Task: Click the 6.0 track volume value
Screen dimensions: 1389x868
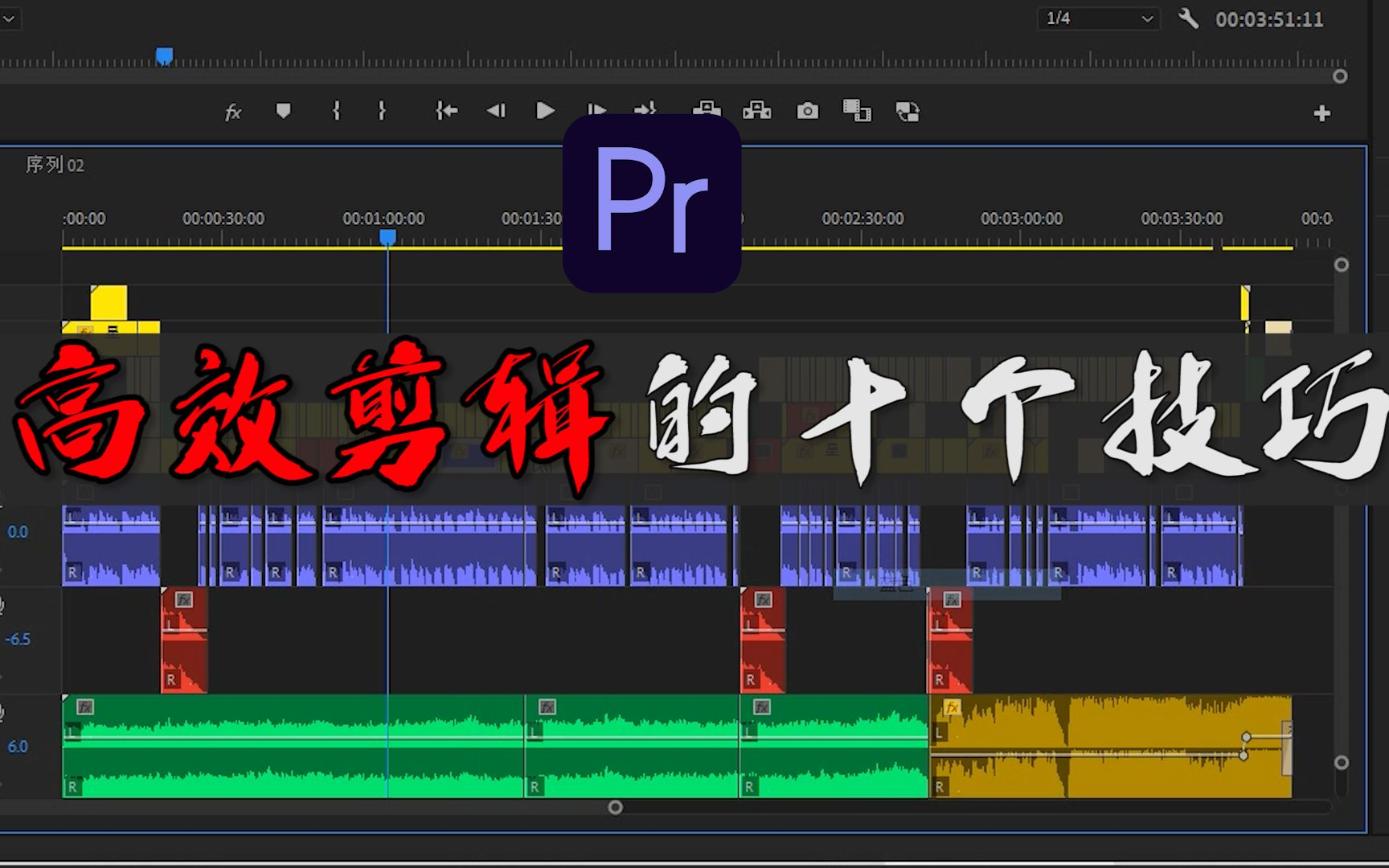Action: (18, 746)
